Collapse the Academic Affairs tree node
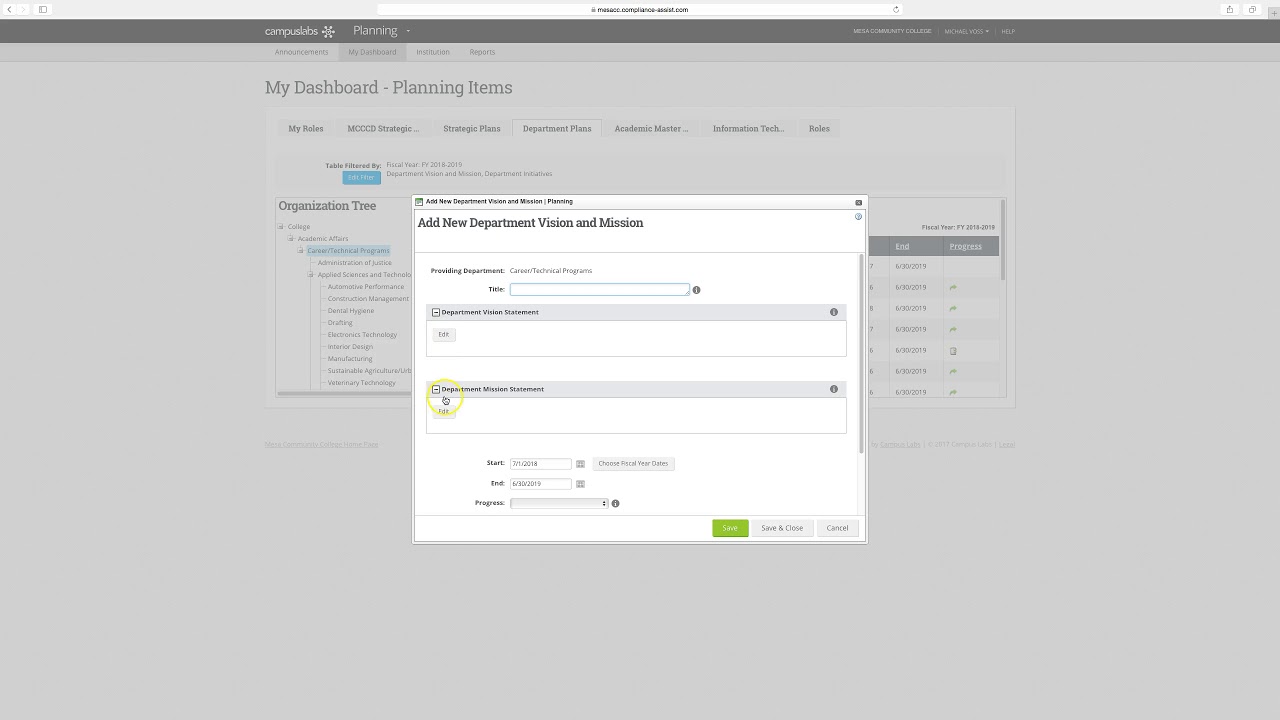This screenshot has height=720, width=1280. tap(291, 239)
